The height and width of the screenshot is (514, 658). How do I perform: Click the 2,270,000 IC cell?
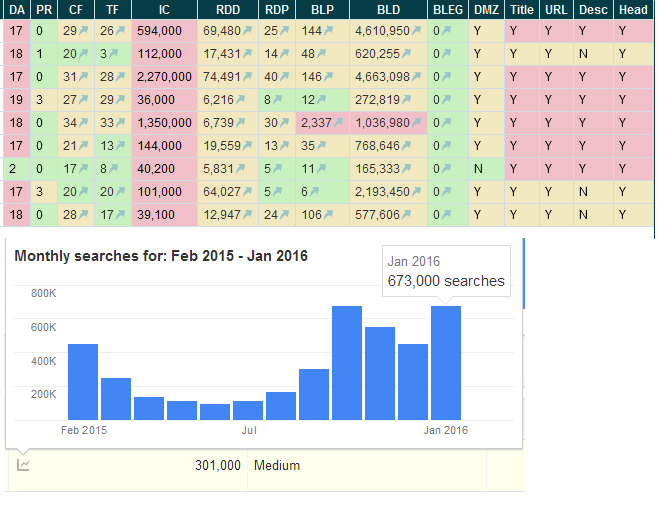click(164, 76)
